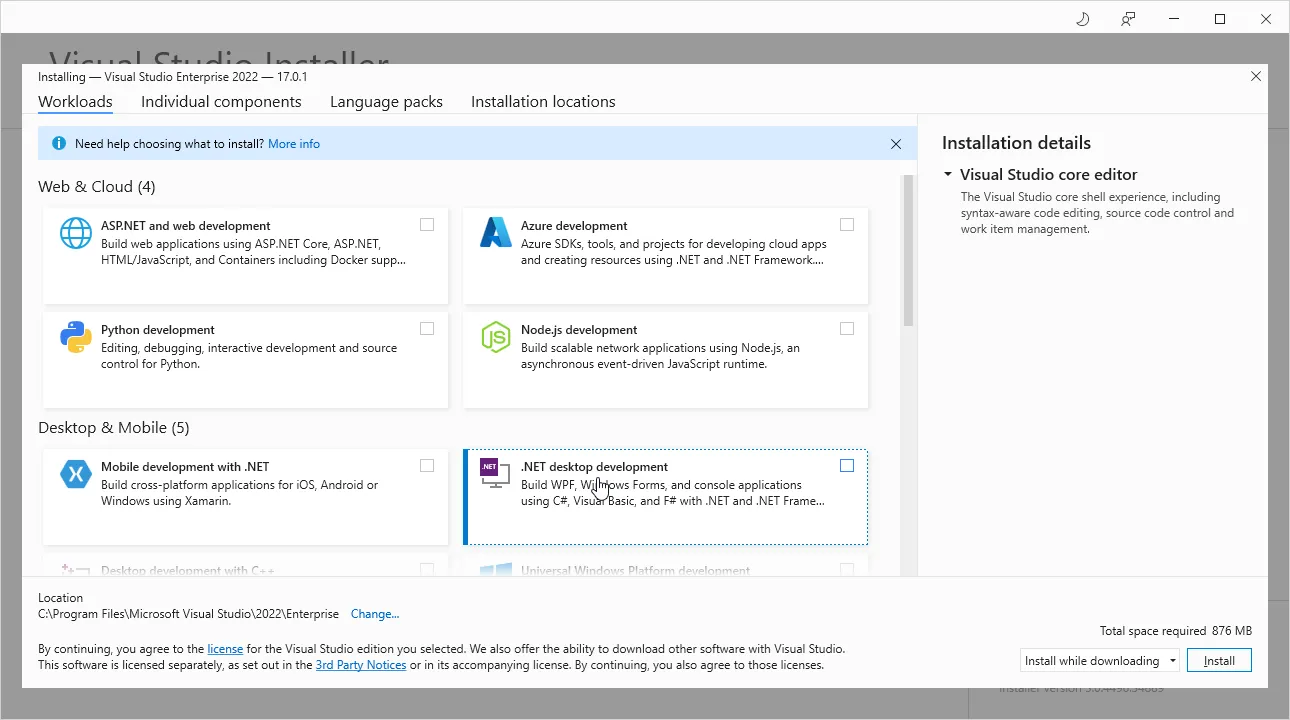The height and width of the screenshot is (720, 1290).
Task: Go to the Installation locations tab
Action: (543, 102)
